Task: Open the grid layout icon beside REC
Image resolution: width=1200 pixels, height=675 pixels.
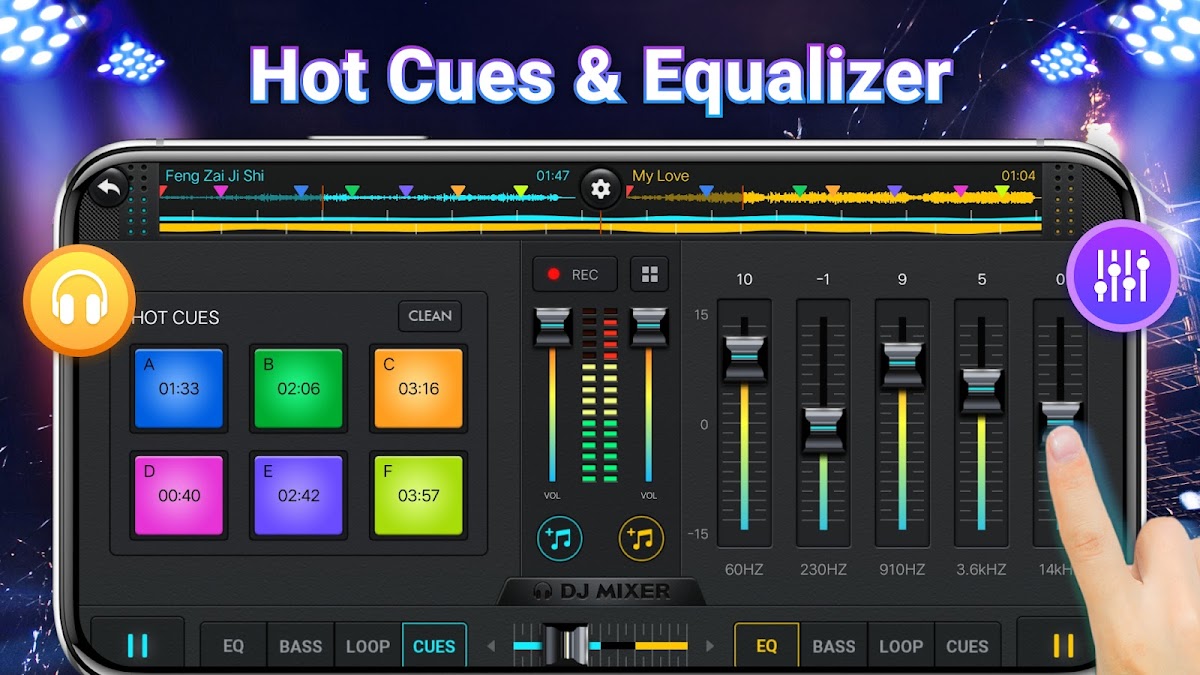Action: point(650,274)
